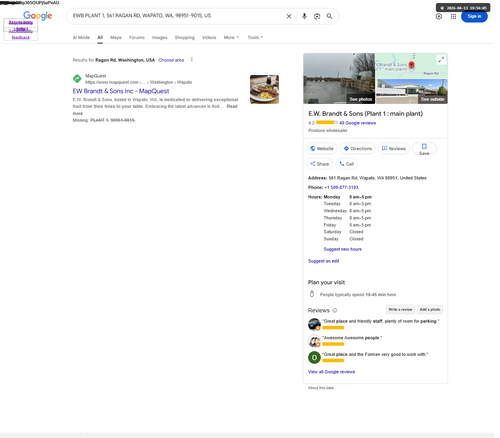Click second reviewer's avatar

(x=314, y=341)
